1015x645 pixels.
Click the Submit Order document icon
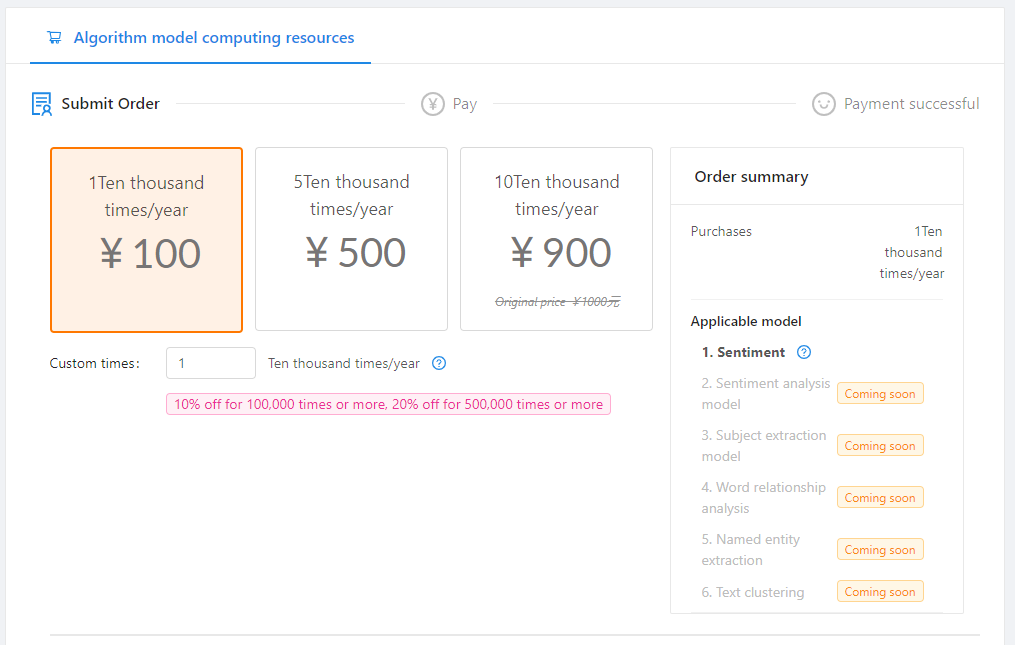[41, 104]
